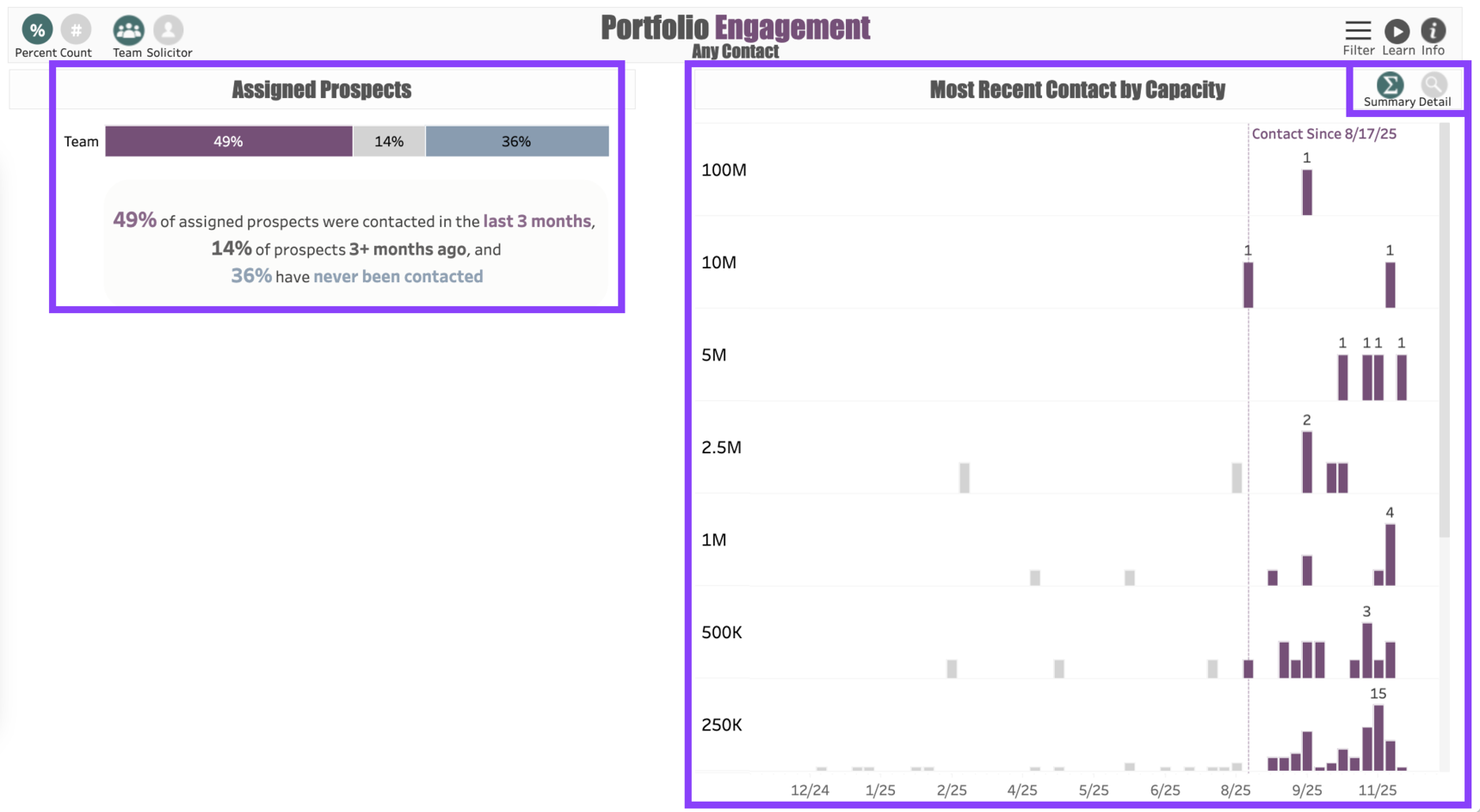
Task: Click the 36% blue bar segment
Action: (x=516, y=141)
